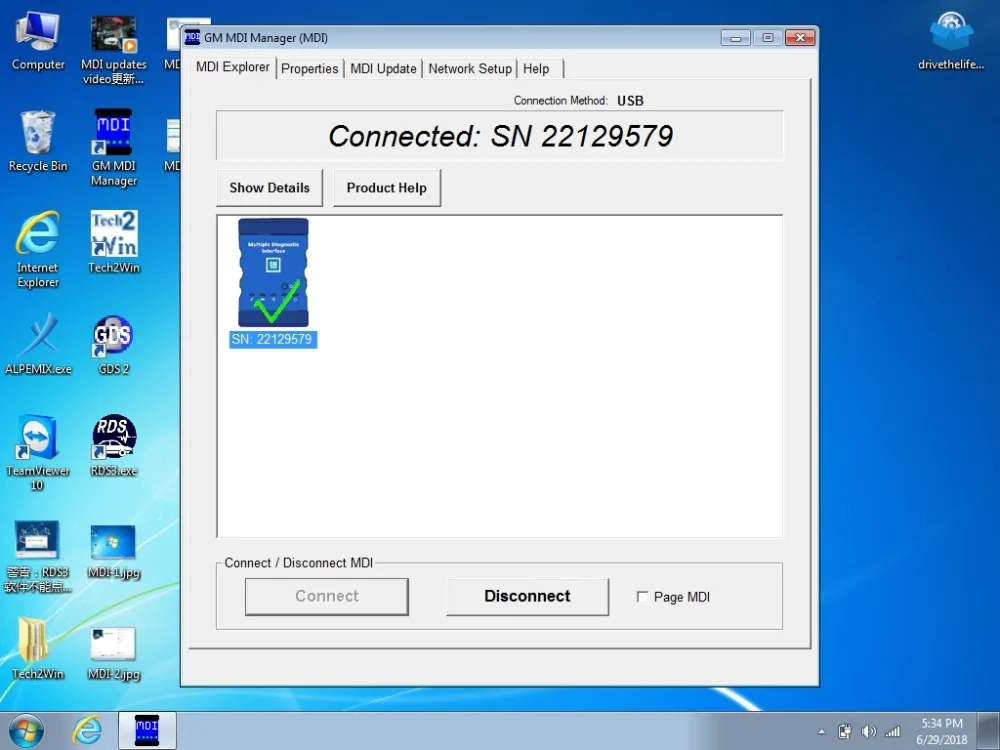The width and height of the screenshot is (1000, 750).
Task: Click the Show Details button
Action: click(269, 188)
